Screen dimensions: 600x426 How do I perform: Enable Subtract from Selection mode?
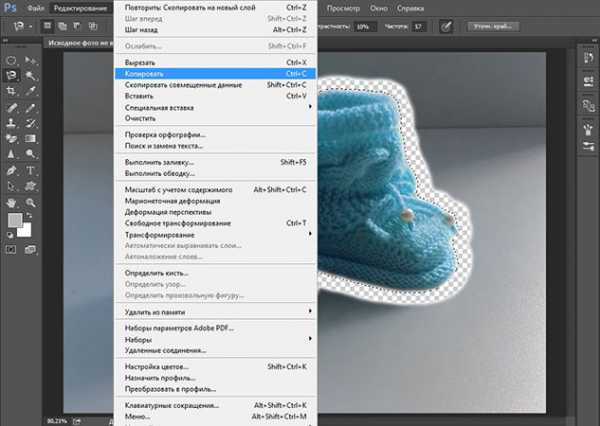point(77,26)
